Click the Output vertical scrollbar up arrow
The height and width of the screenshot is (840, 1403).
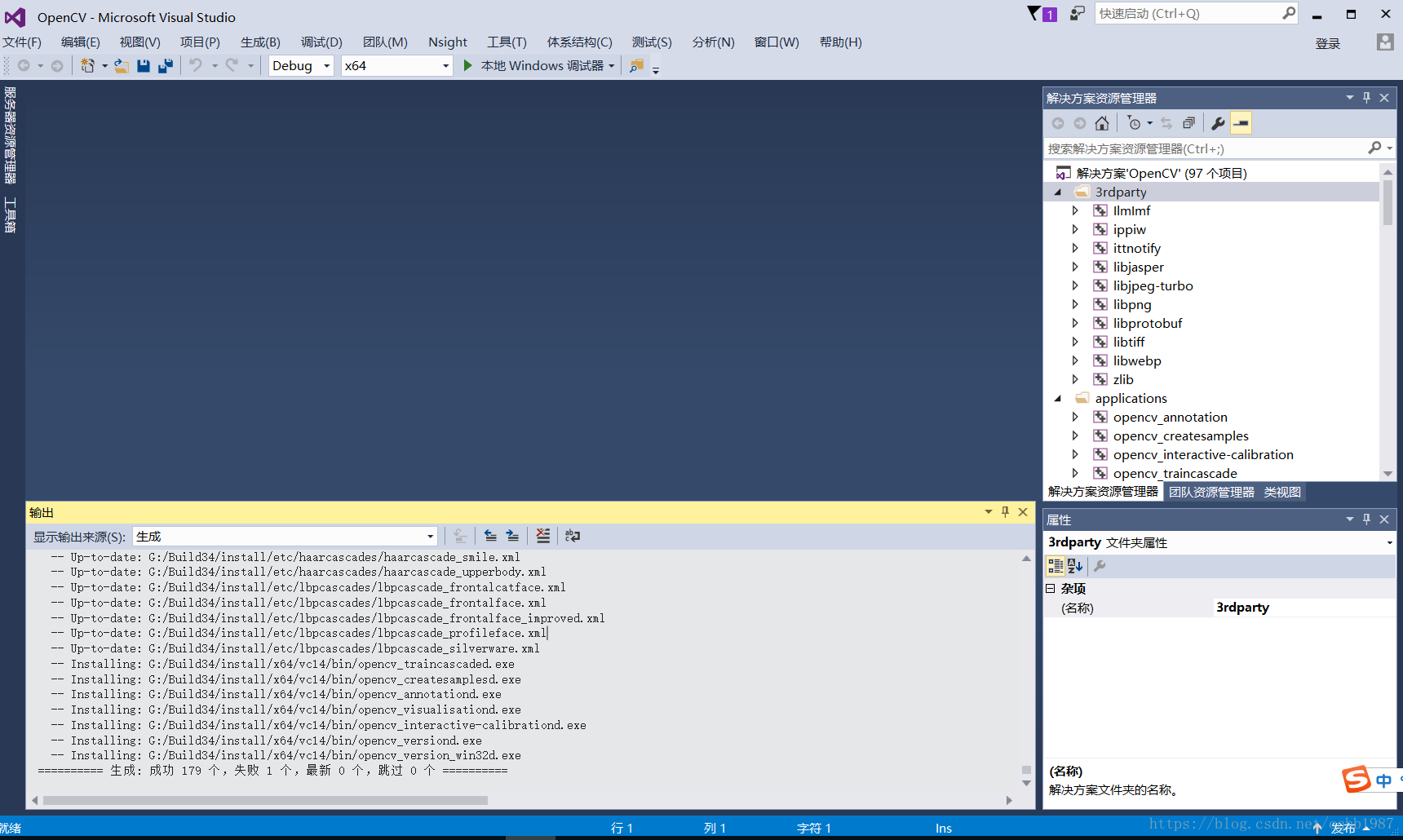coord(1026,559)
